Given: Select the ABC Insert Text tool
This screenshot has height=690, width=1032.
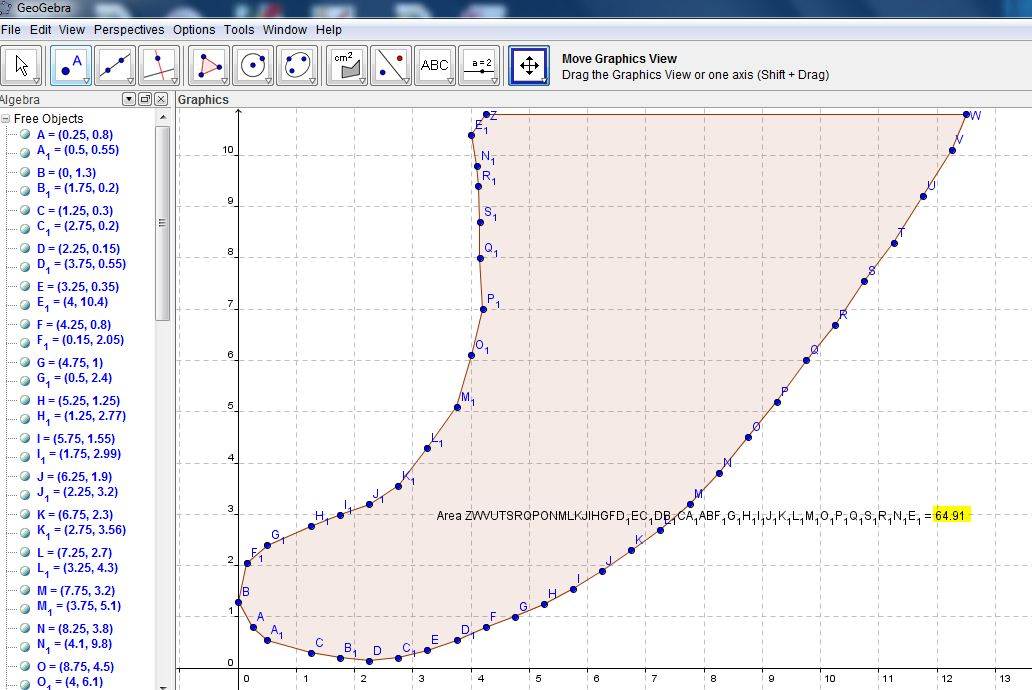Looking at the screenshot, I should tap(434, 66).
